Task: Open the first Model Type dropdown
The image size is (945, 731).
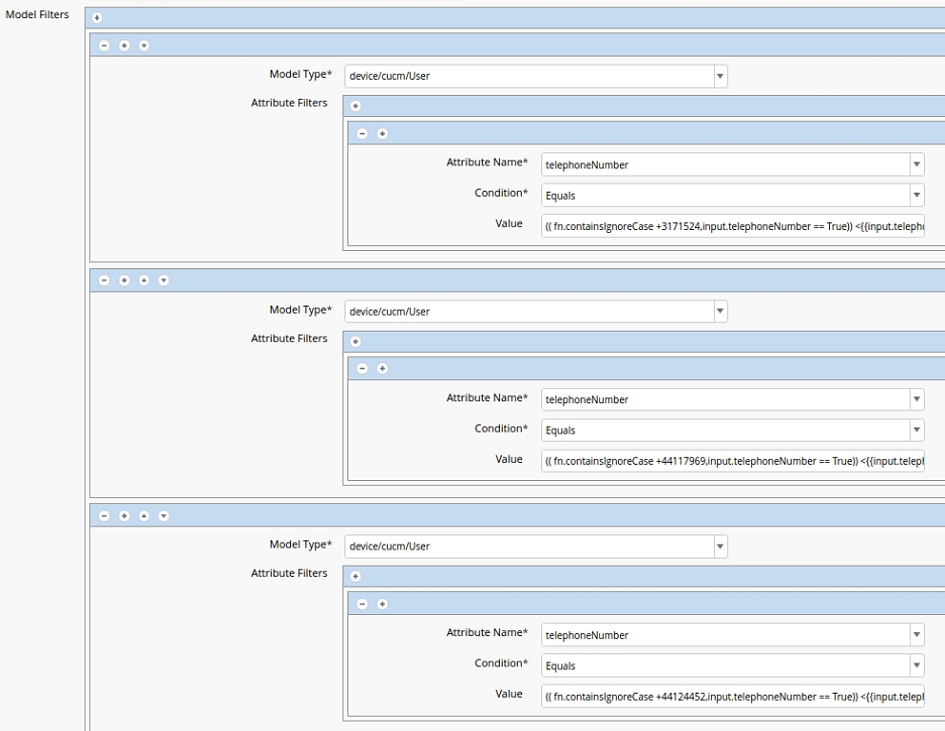Action: (x=719, y=75)
